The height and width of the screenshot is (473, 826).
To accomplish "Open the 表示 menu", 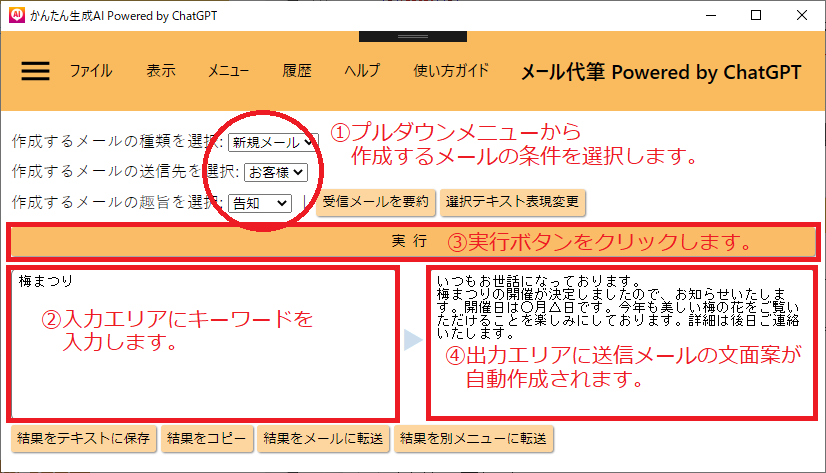I will click(160, 71).
